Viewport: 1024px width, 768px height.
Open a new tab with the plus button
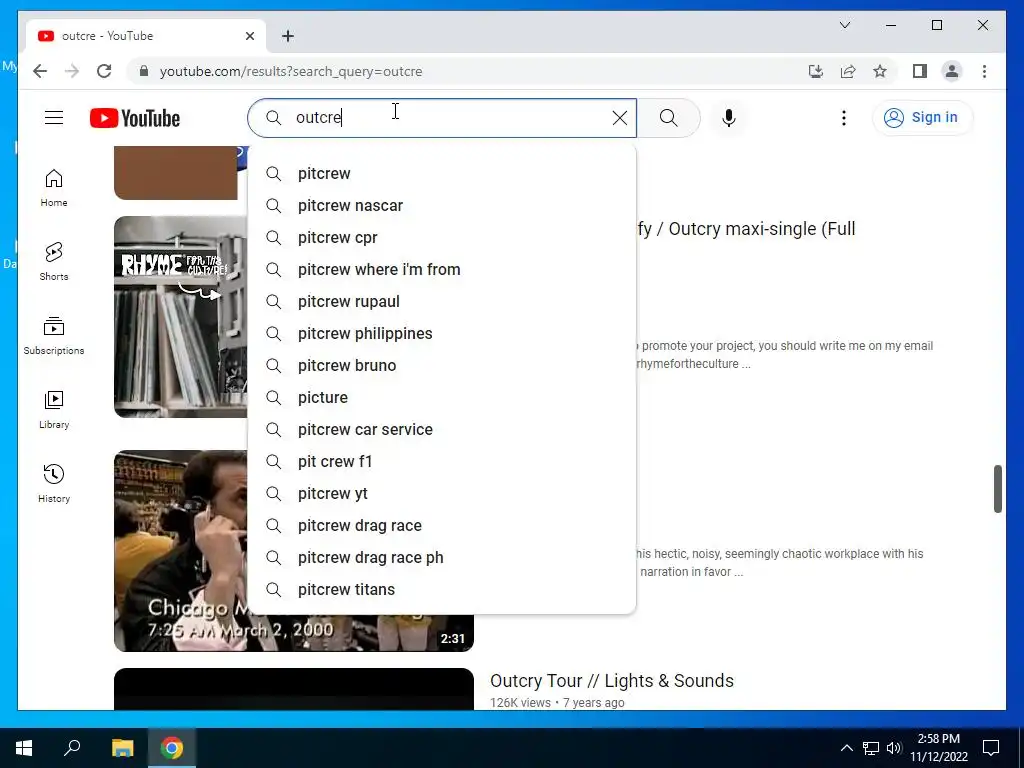click(287, 36)
